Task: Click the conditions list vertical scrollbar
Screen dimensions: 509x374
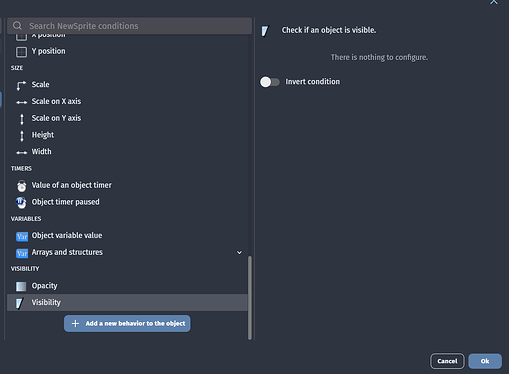Action: 250,298
